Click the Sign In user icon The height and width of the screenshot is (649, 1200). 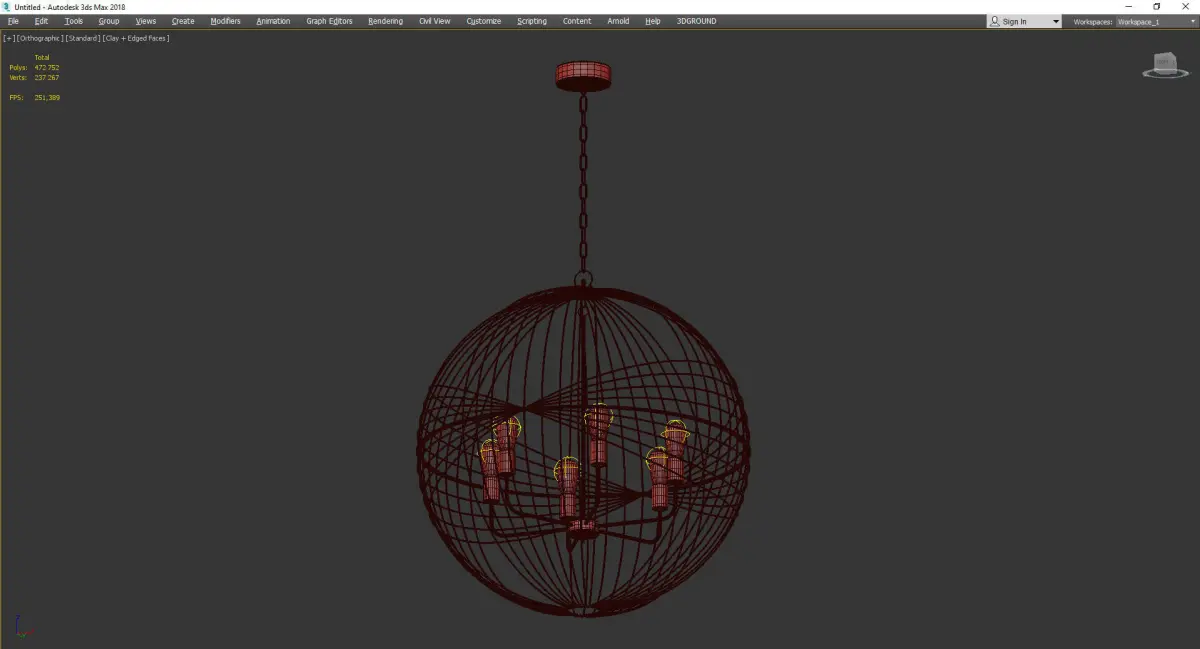[x=995, y=21]
